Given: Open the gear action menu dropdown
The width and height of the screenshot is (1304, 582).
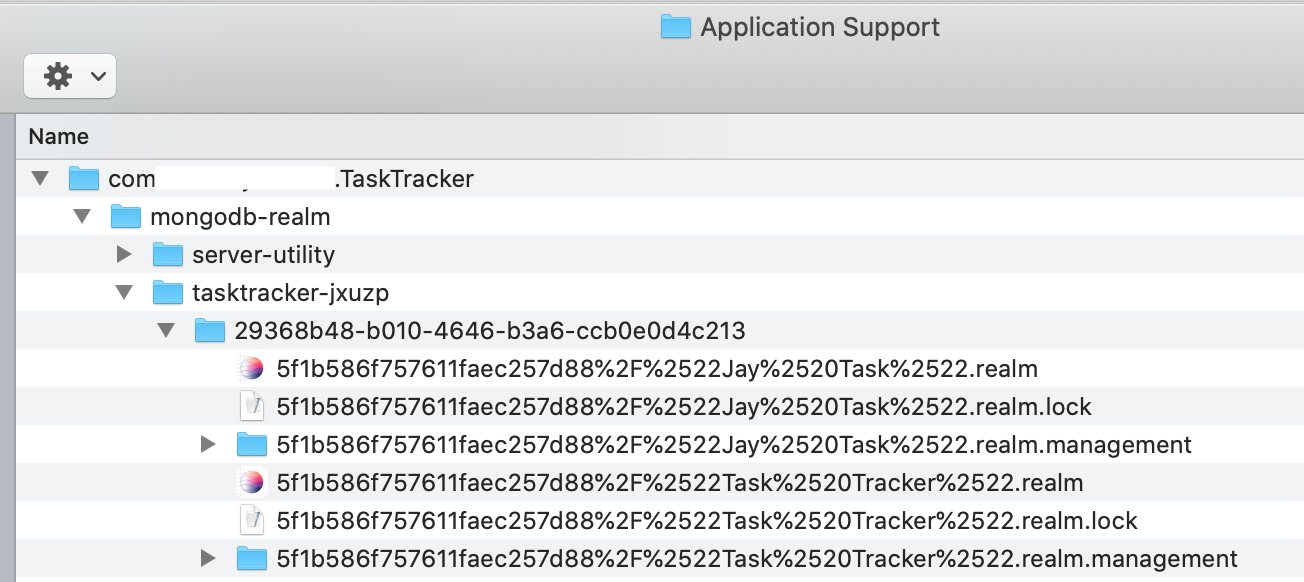Looking at the screenshot, I should click(70, 76).
